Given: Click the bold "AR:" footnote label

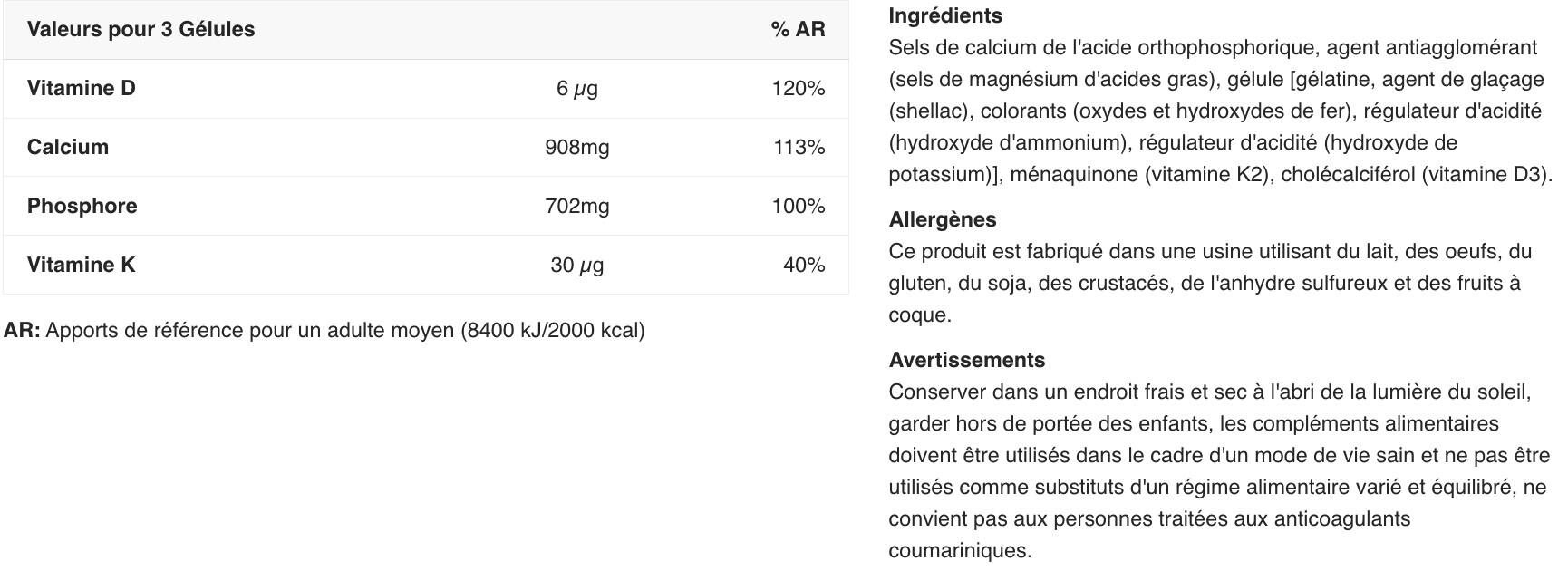Looking at the screenshot, I should click(22, 330).
